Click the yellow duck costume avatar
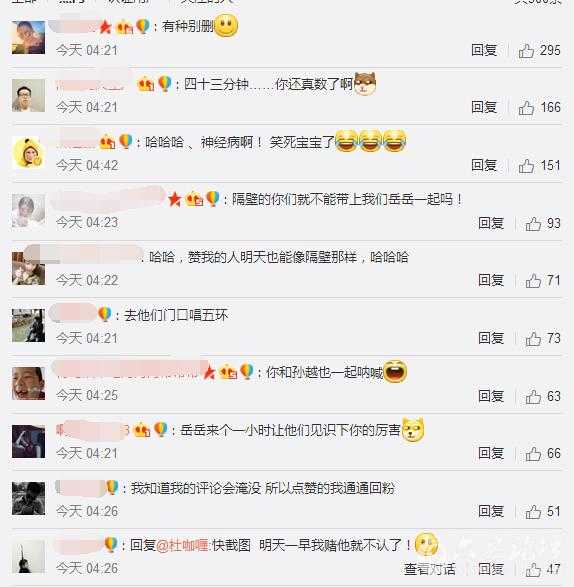Viewport: 574px width, 587px height. tap(28, 152)
